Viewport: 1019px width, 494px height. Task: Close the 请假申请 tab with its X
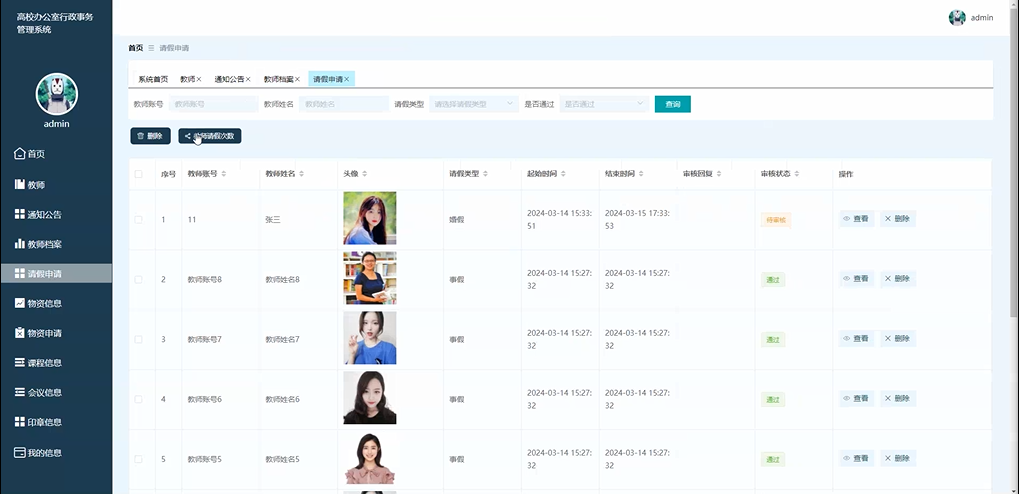pyautogui.click(x=346, y=79)
